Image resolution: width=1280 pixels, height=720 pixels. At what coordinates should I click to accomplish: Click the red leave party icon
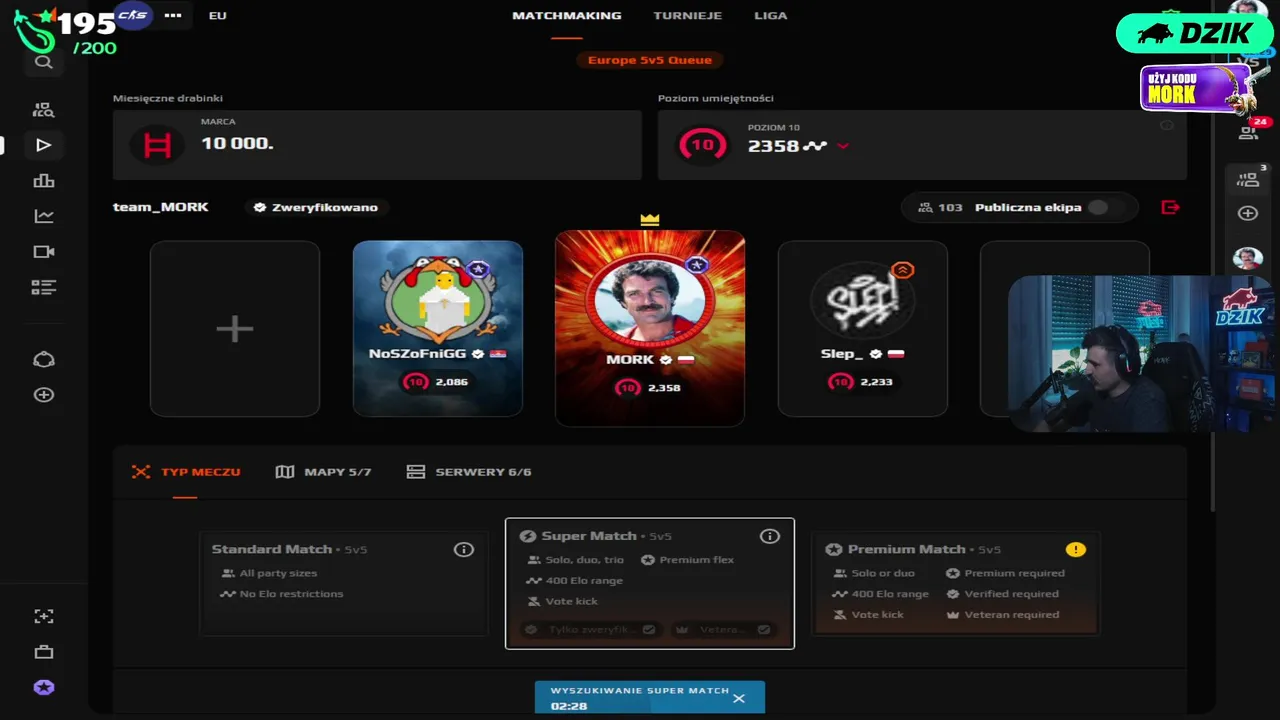(1170, 207)
